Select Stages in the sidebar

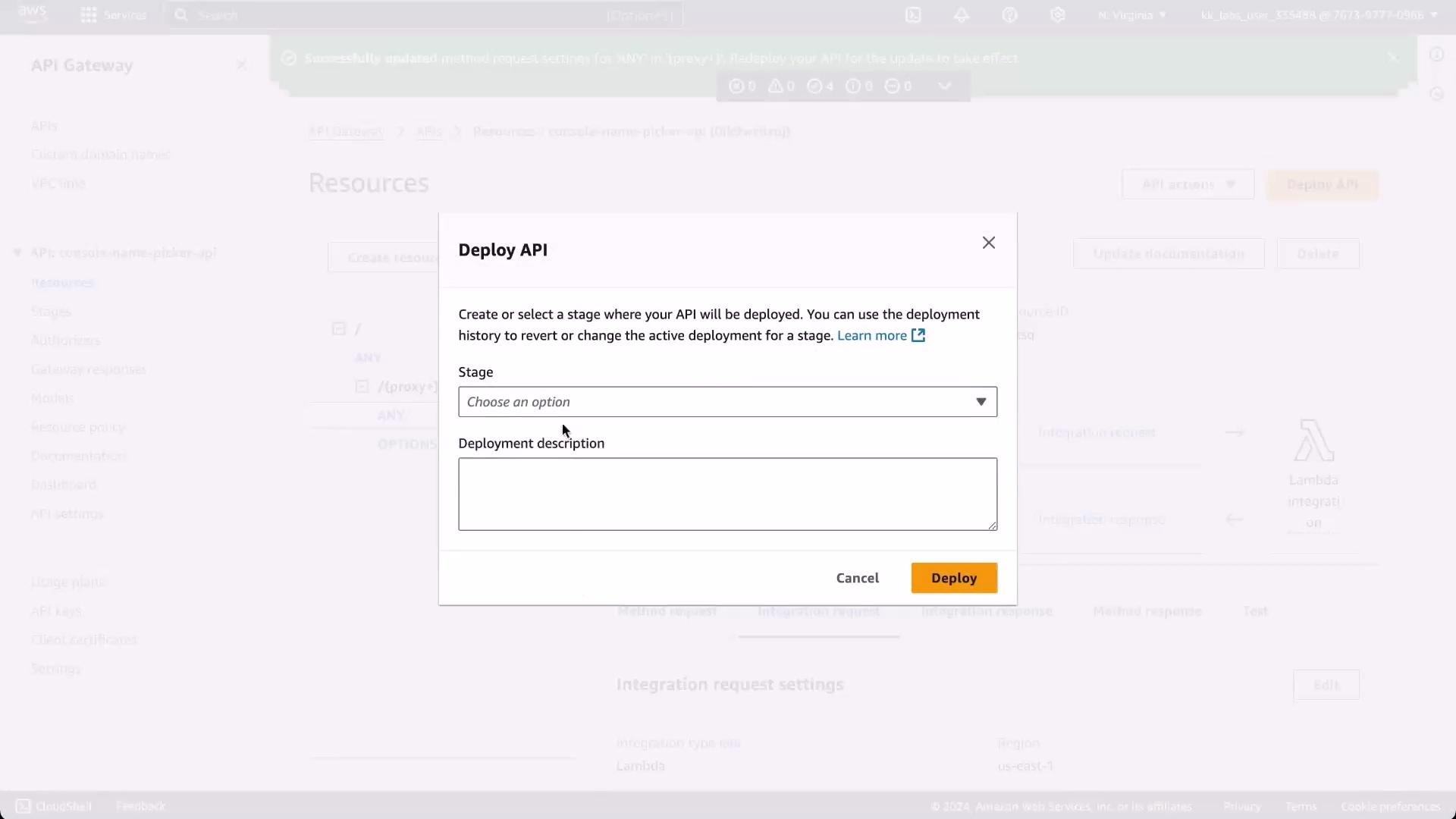[51, 312]
